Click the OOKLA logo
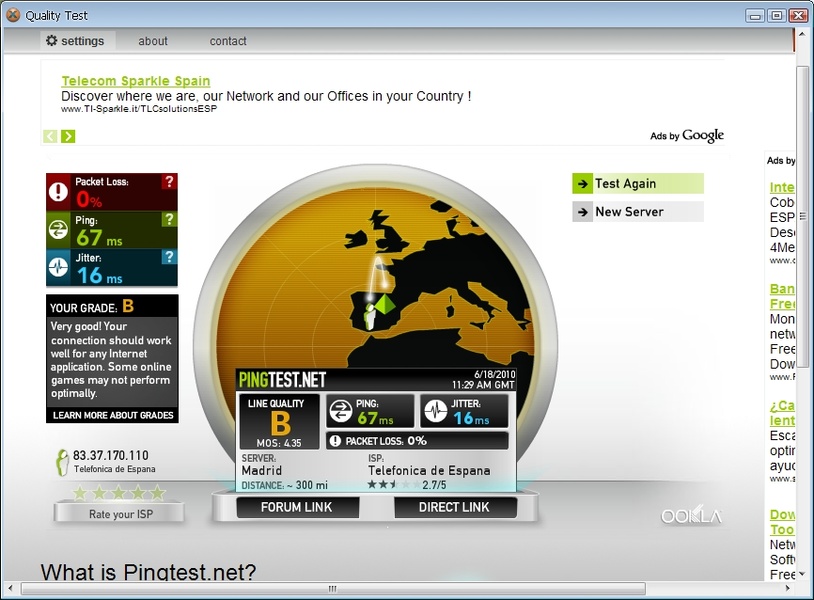Image resolution: width=814 pixels, height=600 pixels. click(691, 515)
